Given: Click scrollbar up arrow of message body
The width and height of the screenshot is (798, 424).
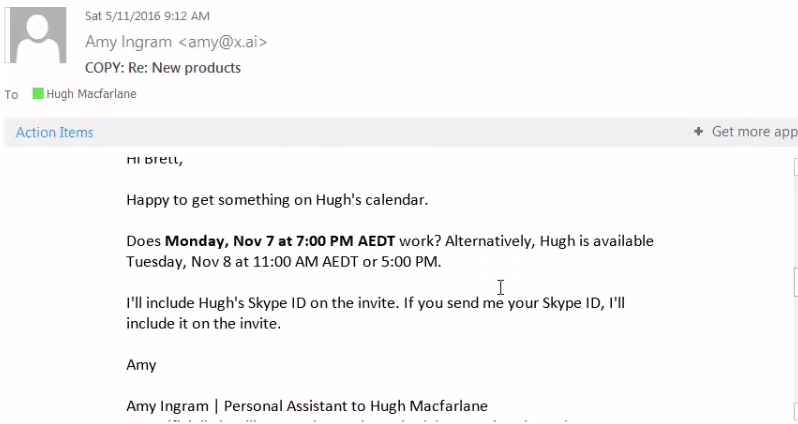Looking at the screenshot, I should click(x=794, y=166).
